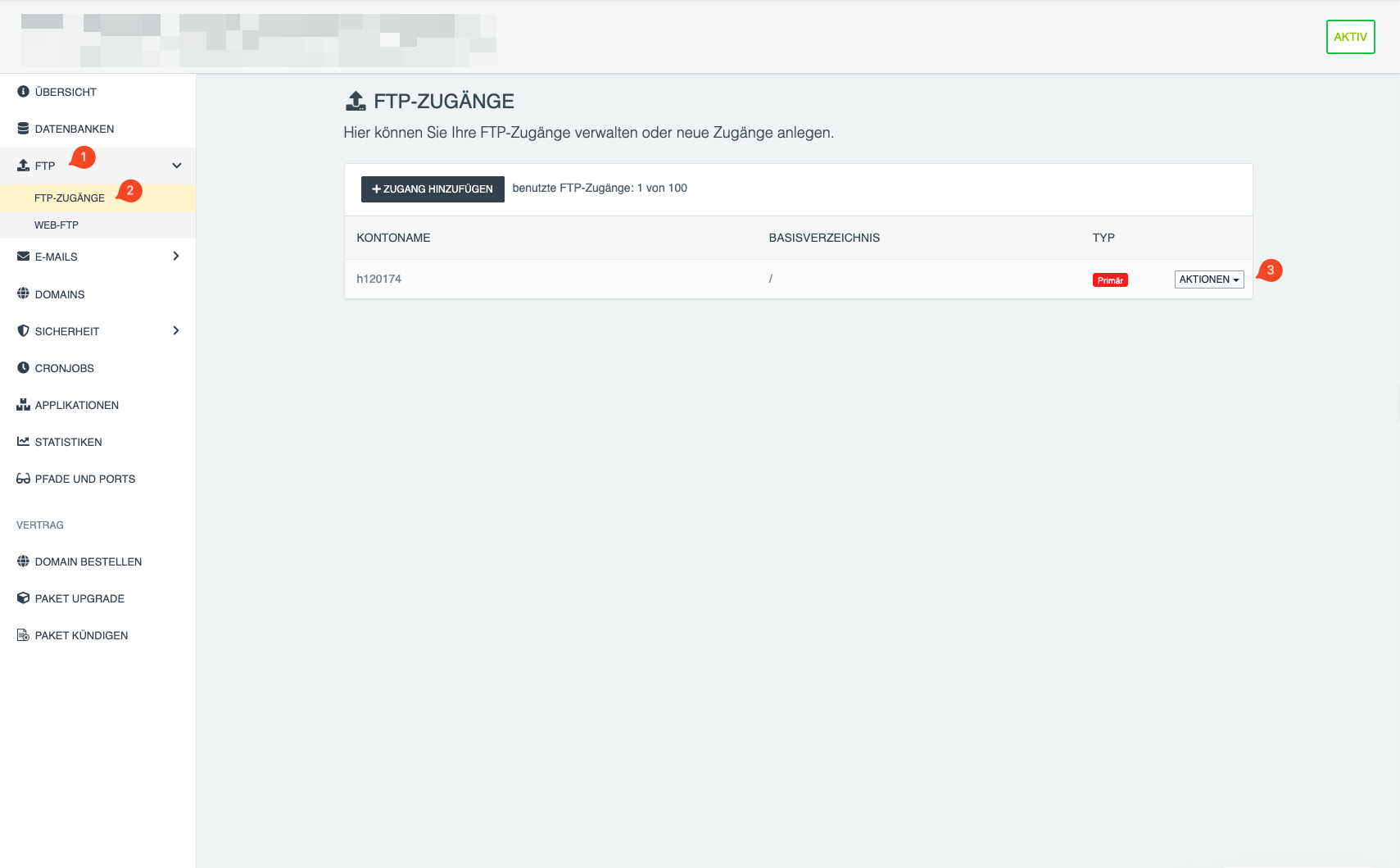
Task: Click the globe icon next to Domains
Action: point(23,293)
